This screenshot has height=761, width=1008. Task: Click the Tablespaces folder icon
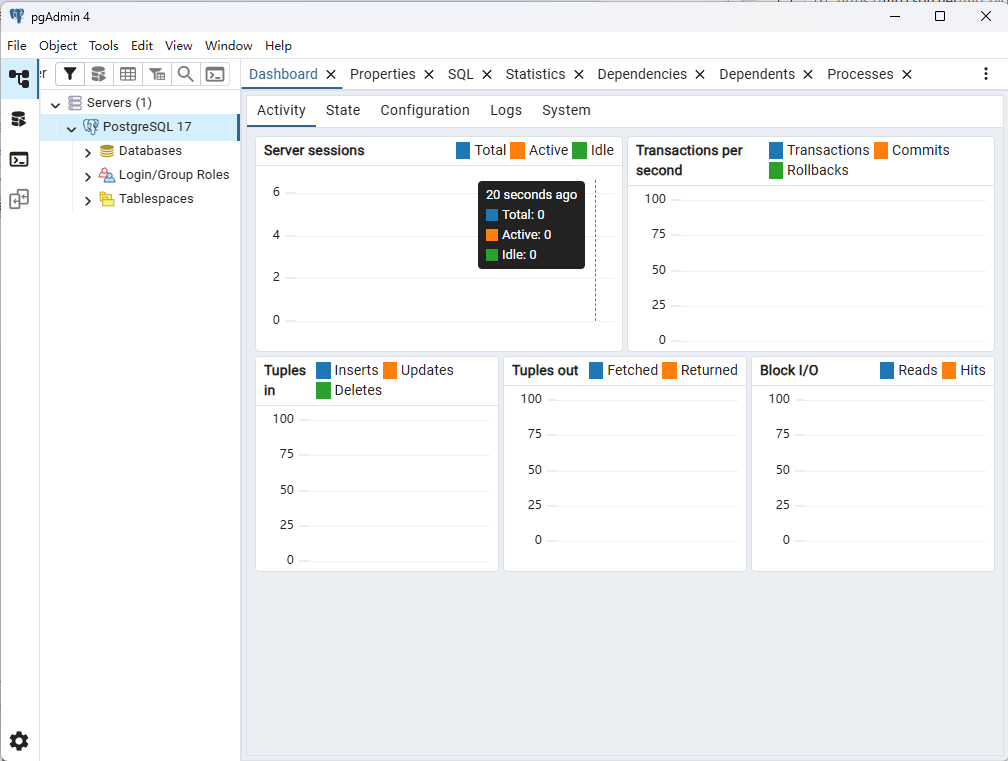point(107,199)
